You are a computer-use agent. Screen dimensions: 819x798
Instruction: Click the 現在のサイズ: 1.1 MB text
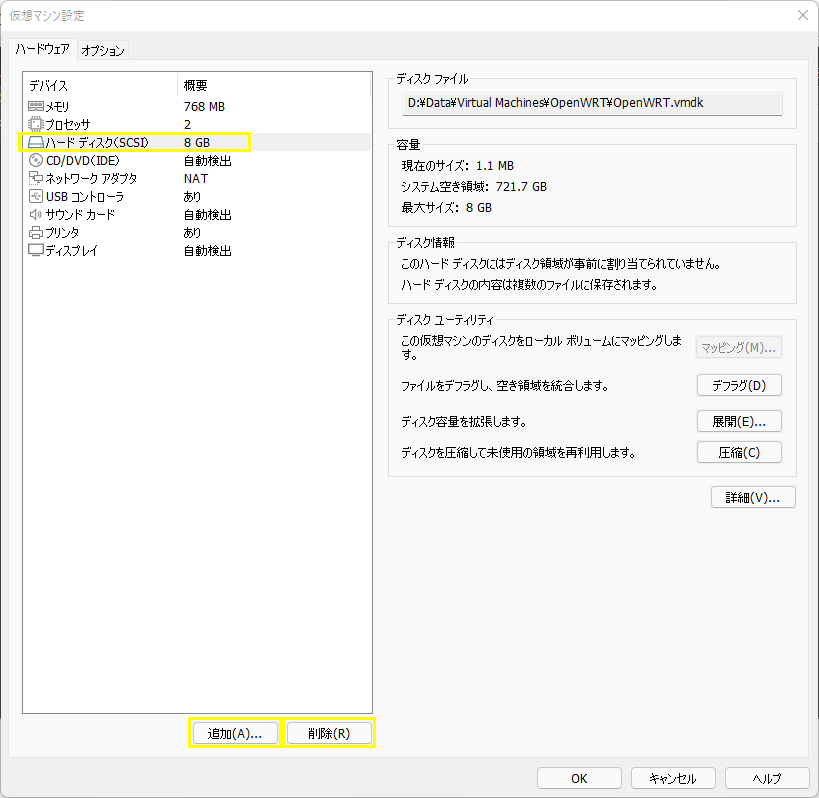tap(458, 166)
